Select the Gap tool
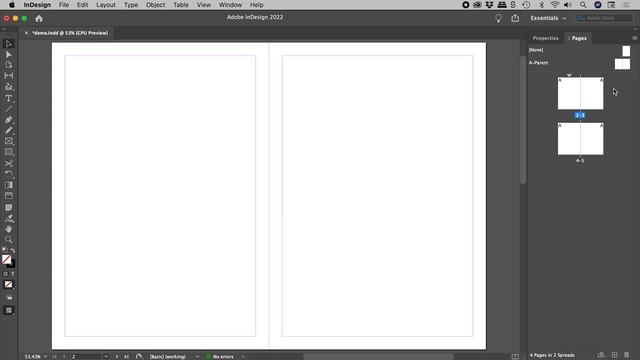 point(9,76)
